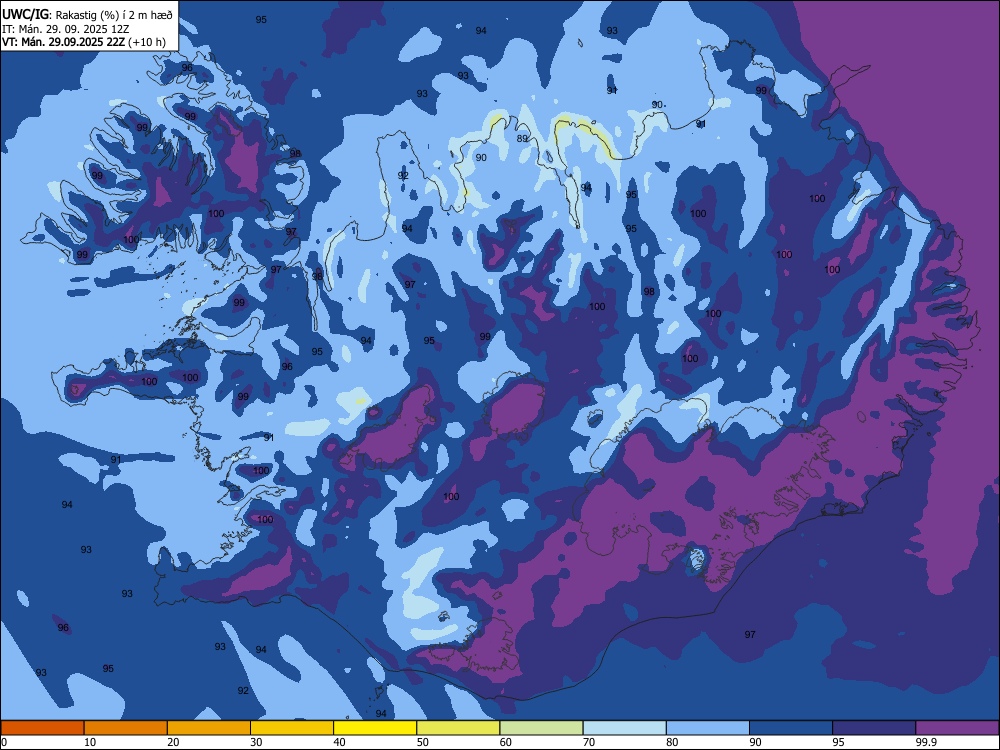Click the '89' humidity value on the map
The width and height of the screenshot is (1000, 750).
coord(522,138)
